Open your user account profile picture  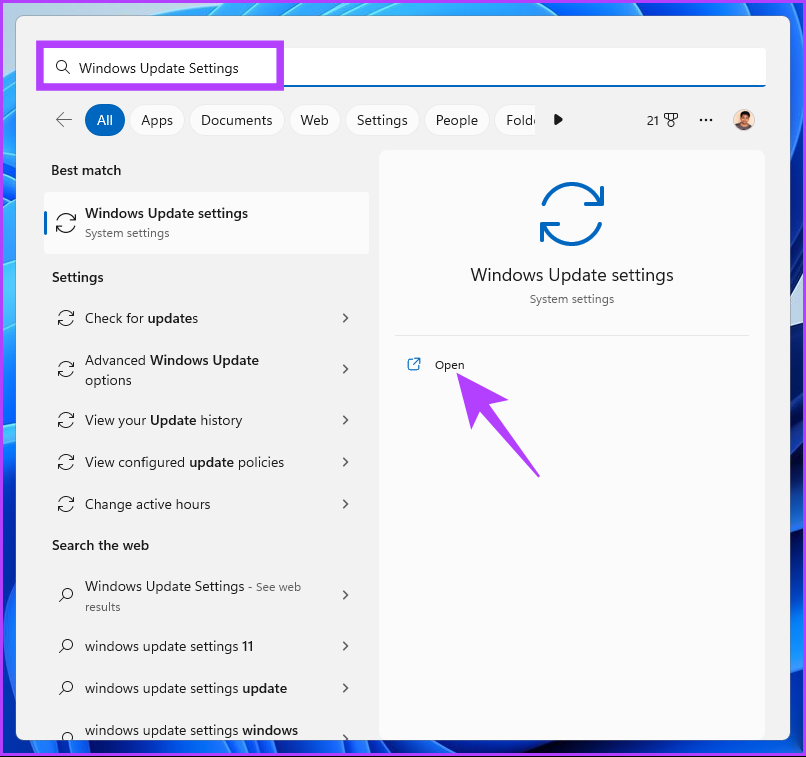point(743,119)
